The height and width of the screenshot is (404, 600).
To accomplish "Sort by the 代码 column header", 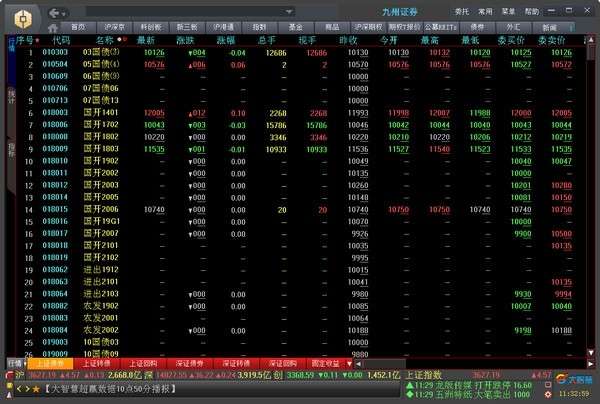I will click(61, 40).
